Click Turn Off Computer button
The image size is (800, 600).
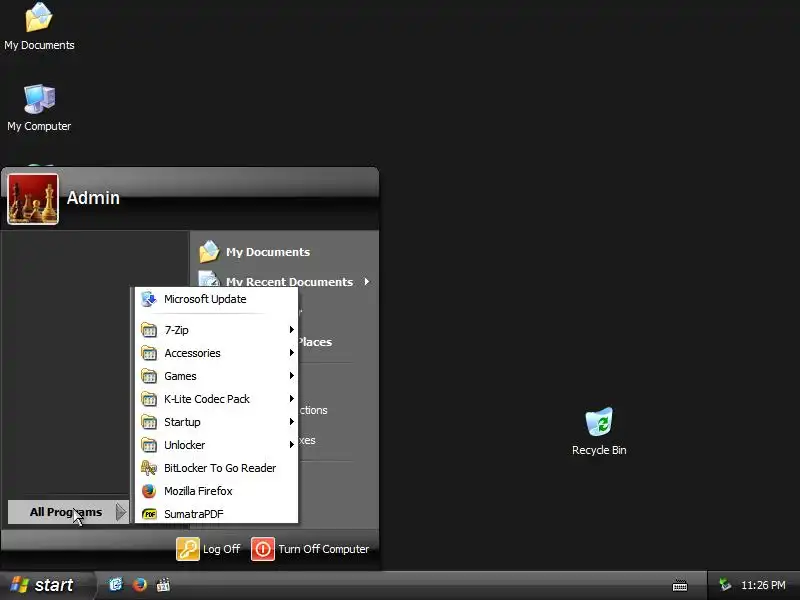tap(310, 549)
